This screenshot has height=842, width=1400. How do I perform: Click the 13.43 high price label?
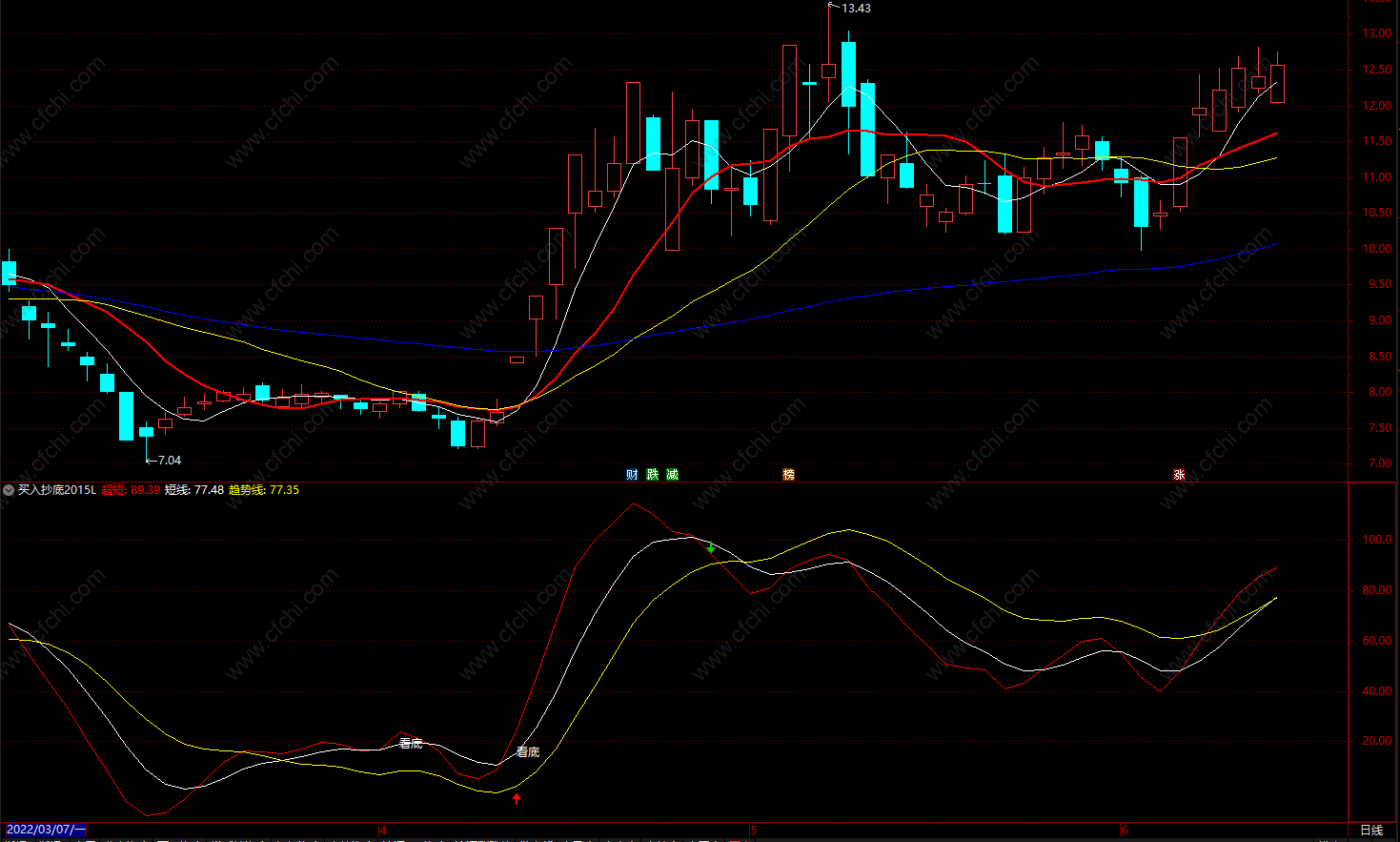pos(856,9)
